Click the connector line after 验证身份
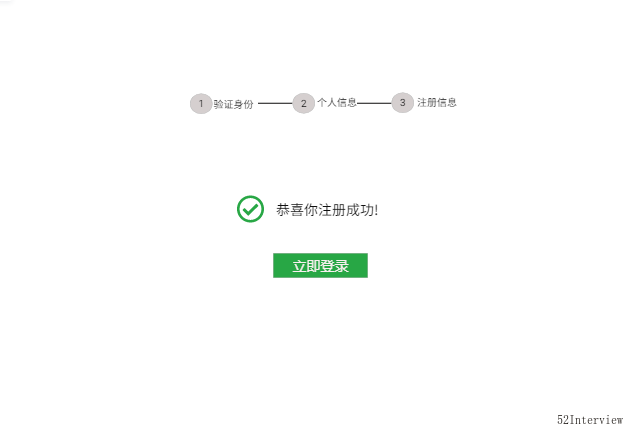 point(275,104)
